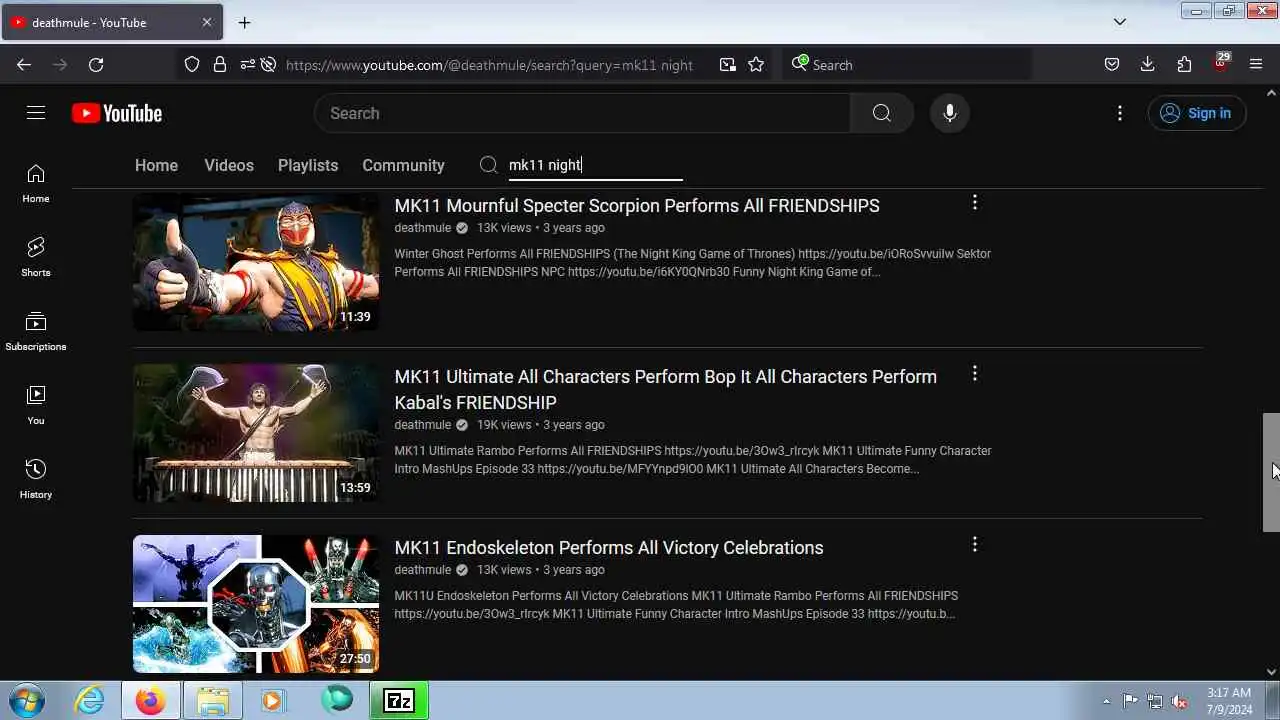1280x720 pixels.
Task: Open the YouTube hamburger guide menu
Action: [36, 113]
